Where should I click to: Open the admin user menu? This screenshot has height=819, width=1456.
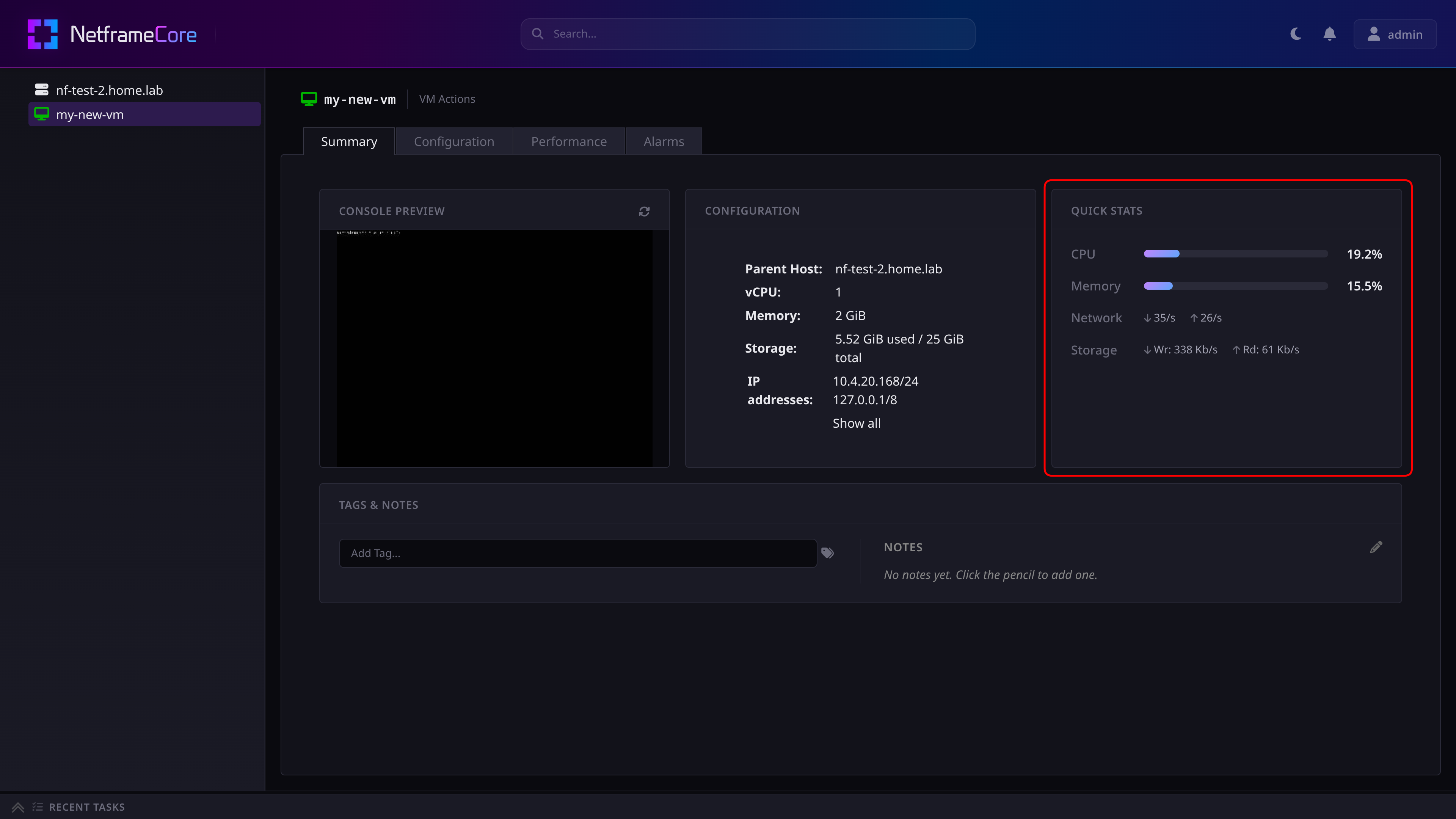(1395, 35)
